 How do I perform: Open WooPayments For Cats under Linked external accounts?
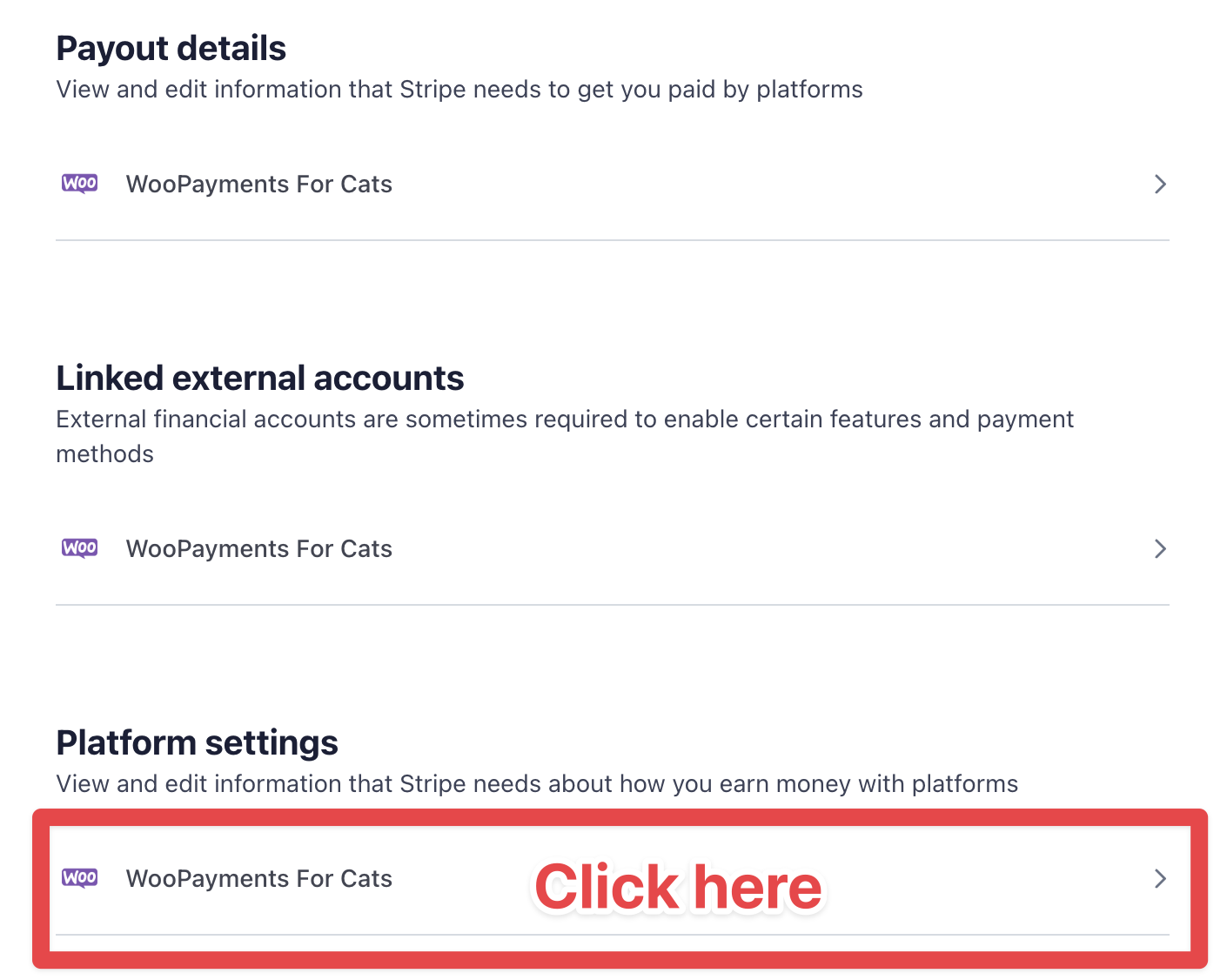click(258, 549)
